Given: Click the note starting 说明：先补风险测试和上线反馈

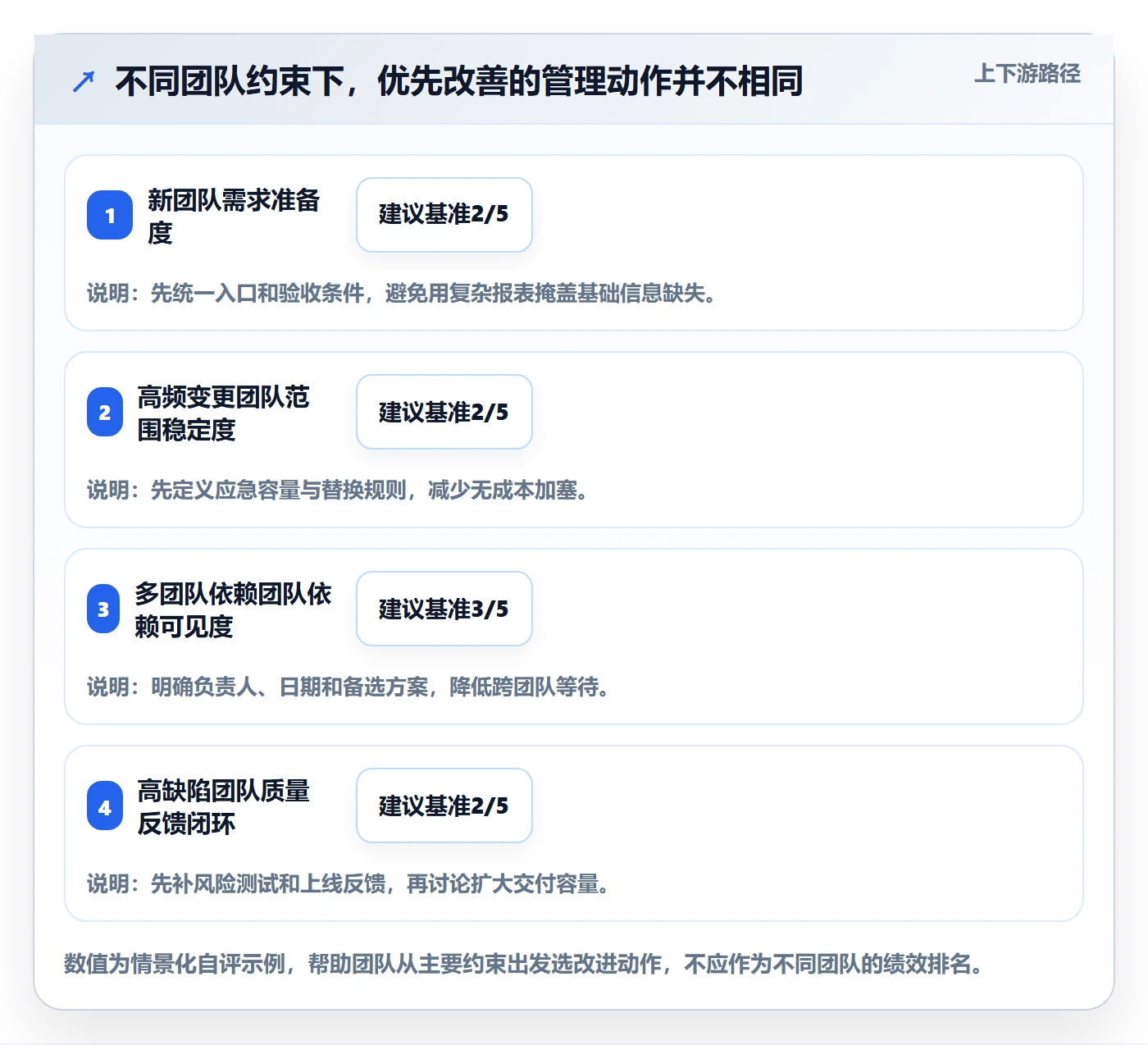Looking at the screenshot, I should click(x=348, y=883).
